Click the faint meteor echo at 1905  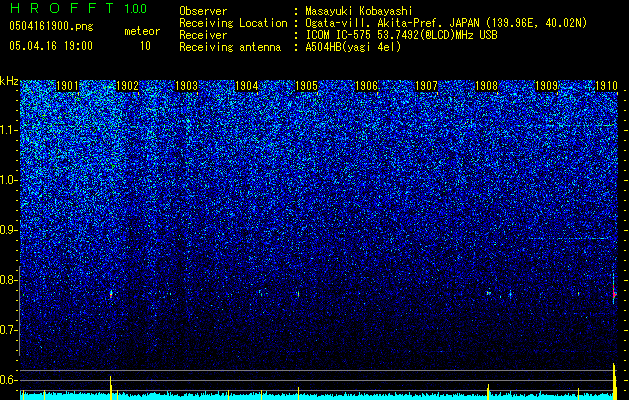298,294
